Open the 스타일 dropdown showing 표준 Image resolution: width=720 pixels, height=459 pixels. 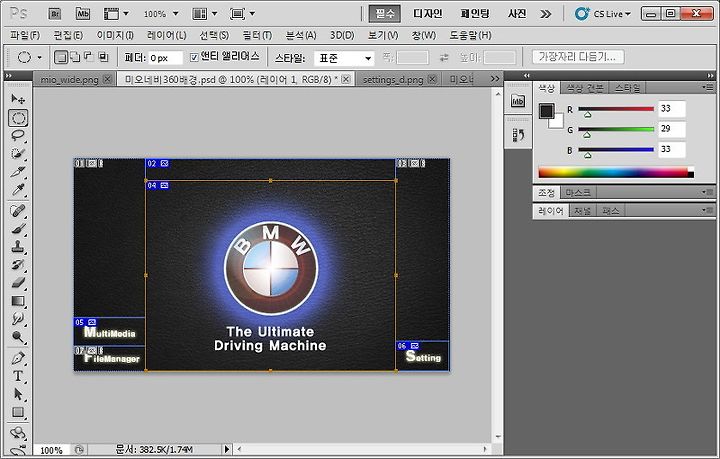[x=344, y=58]
